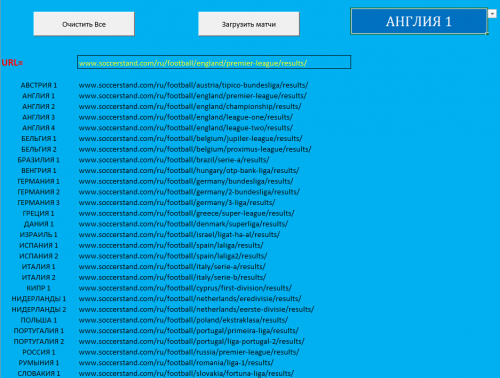Select the ГРЕЦИЯ 1 label cell
The width and height of the screenshot is (500, 378).
coord(39,213)
